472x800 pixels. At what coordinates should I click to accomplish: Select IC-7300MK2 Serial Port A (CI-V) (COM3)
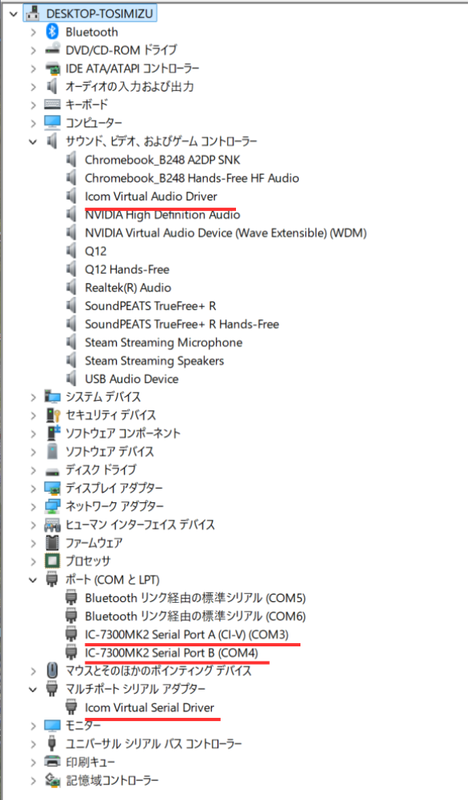[186, 635]
